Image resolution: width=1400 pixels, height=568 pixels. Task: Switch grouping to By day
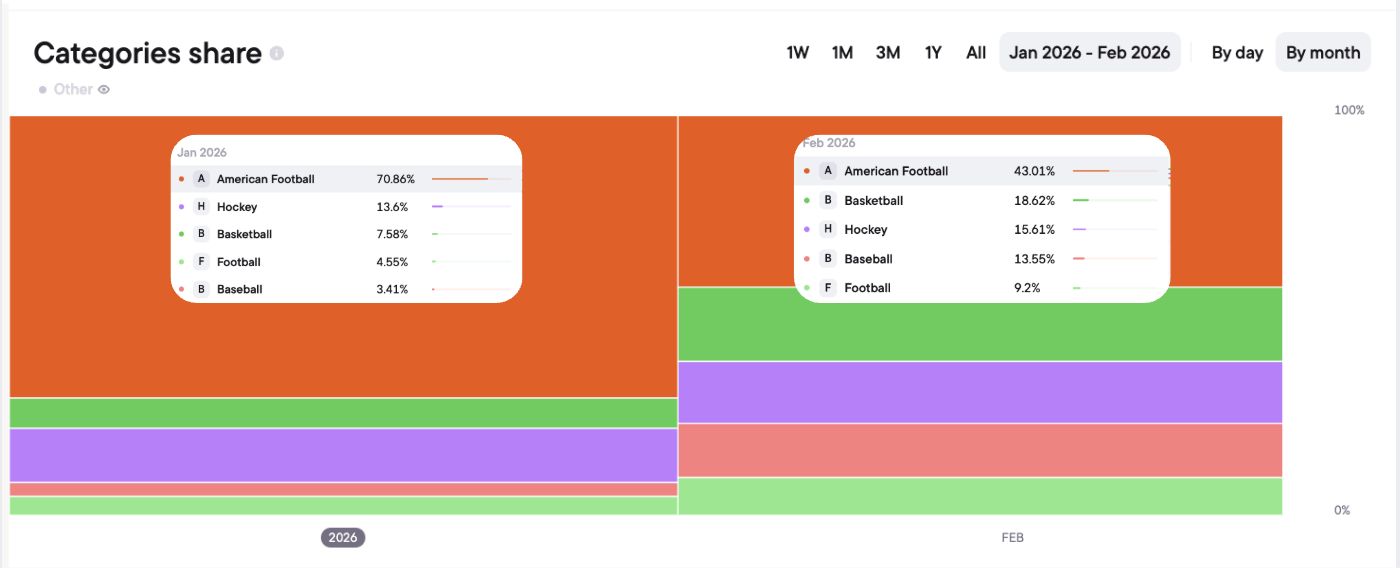pos(1237,53)
